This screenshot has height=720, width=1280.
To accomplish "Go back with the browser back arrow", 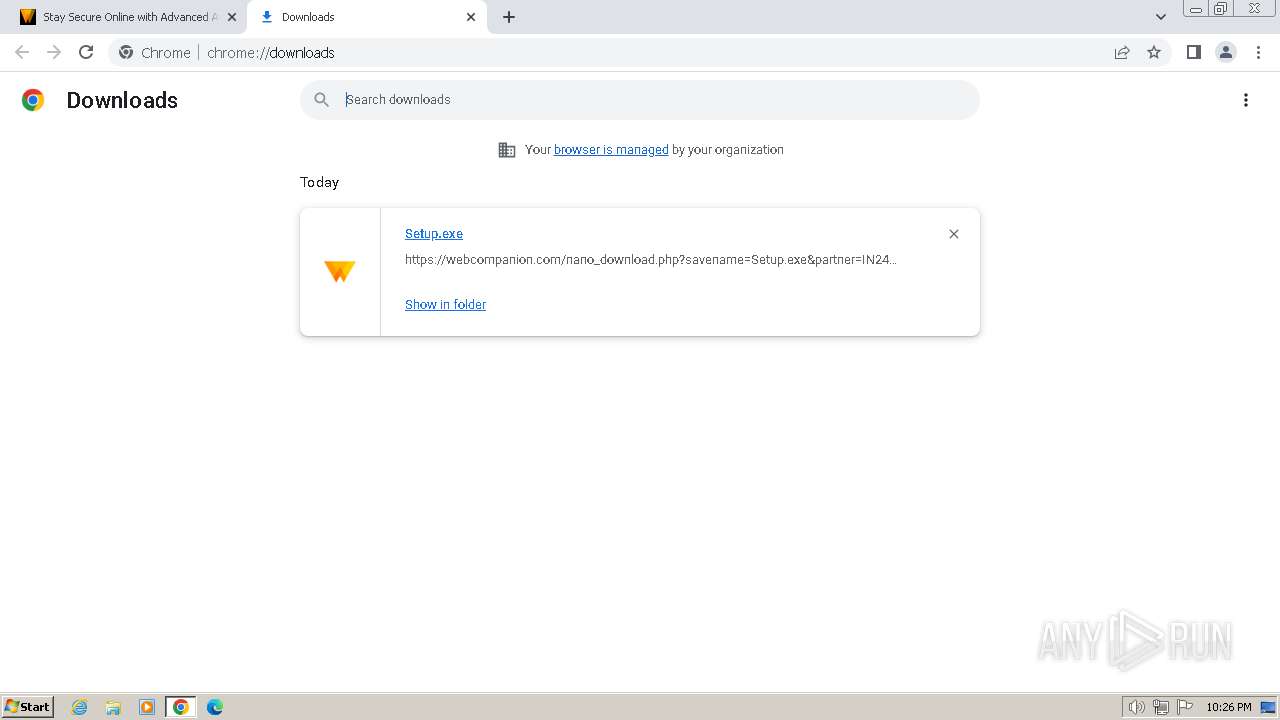I will coord(22,52).
